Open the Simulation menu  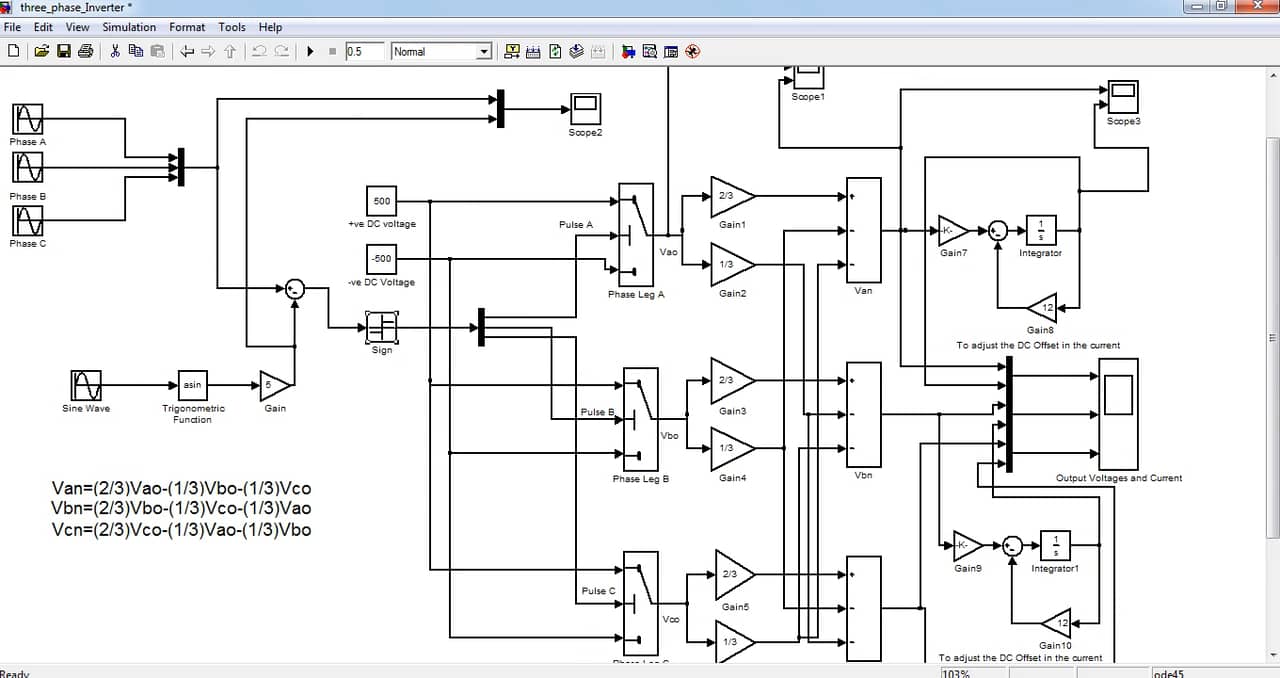tap(129, 27)
